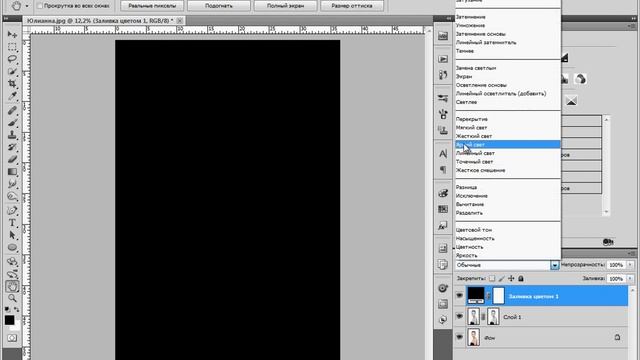
Task: Click the 'Подогнать' button
Action: [219, 6]
